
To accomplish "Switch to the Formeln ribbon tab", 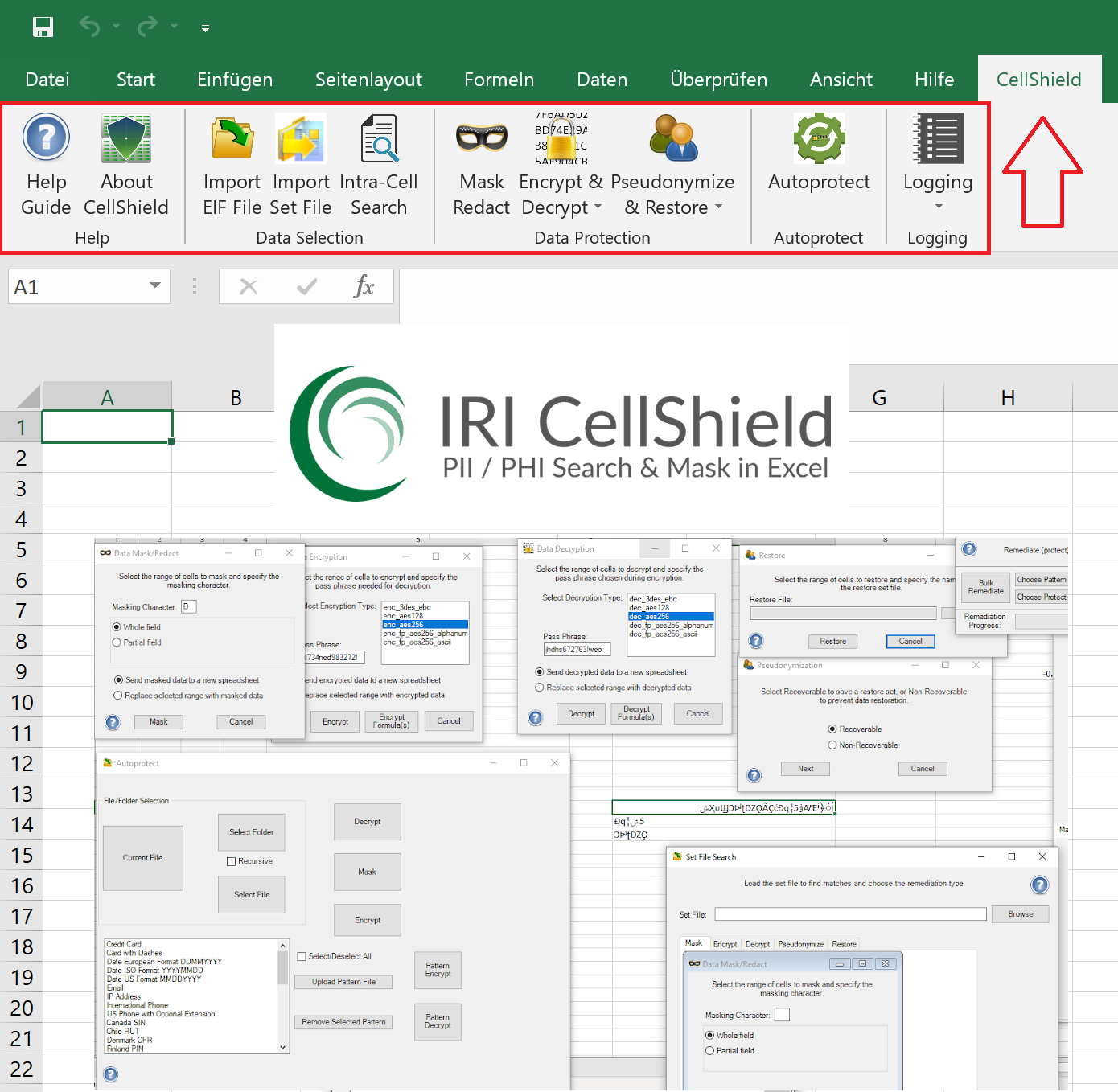I will (499, 79).
